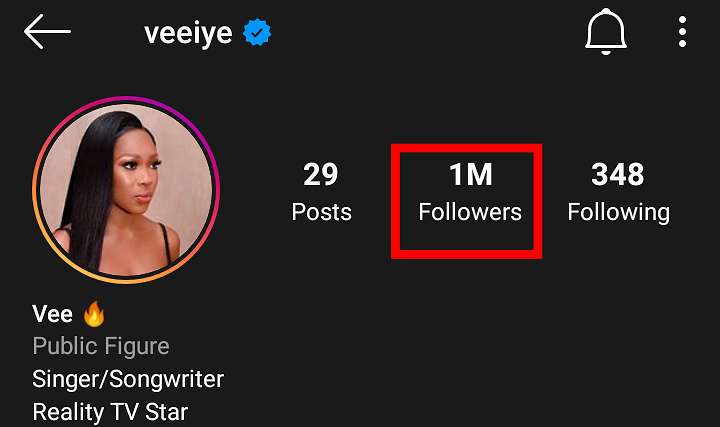The width and height of the screenshot is (720, 427).
Task: Click the Reality TV Star bio line
Action: [110, 412]
